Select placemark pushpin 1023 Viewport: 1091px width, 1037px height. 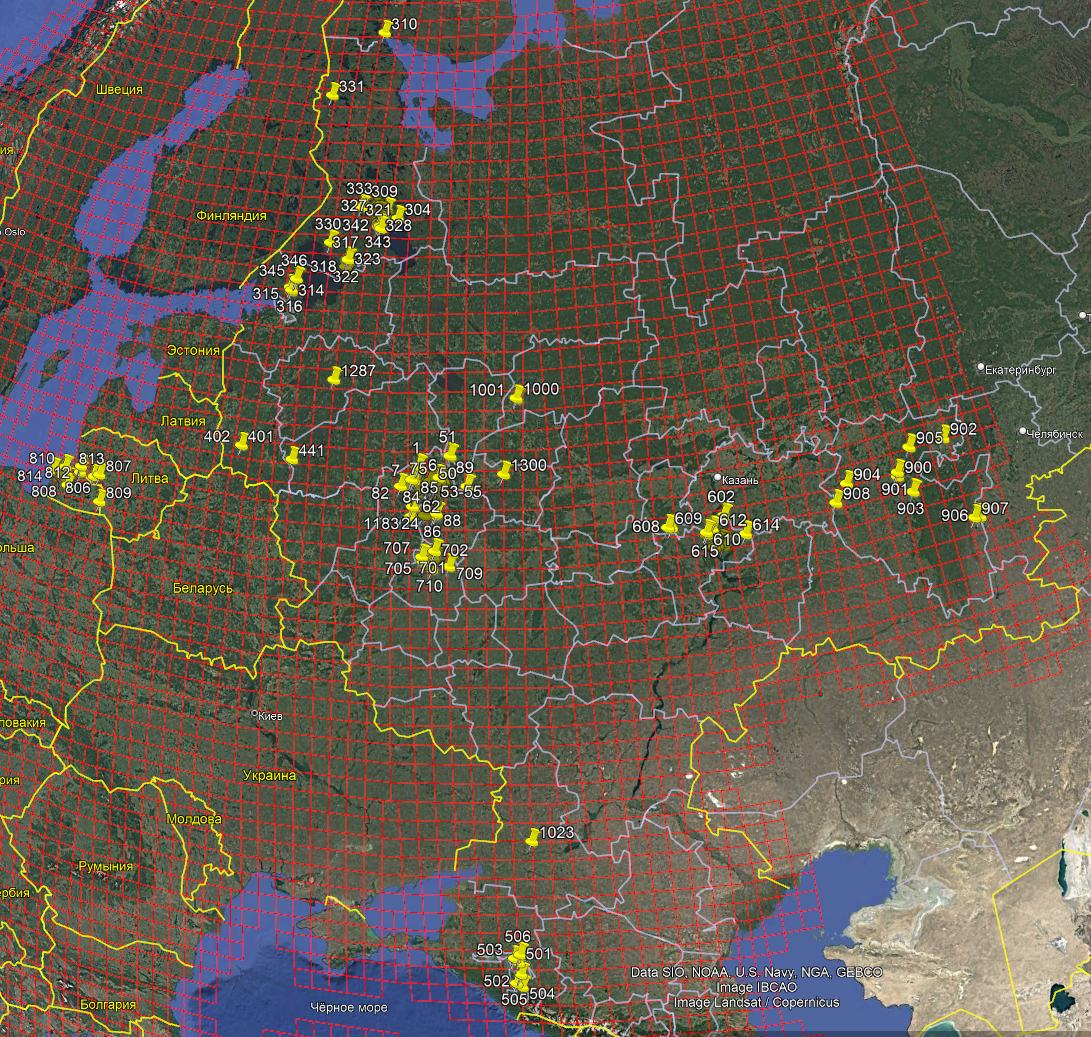coord(532,838)
